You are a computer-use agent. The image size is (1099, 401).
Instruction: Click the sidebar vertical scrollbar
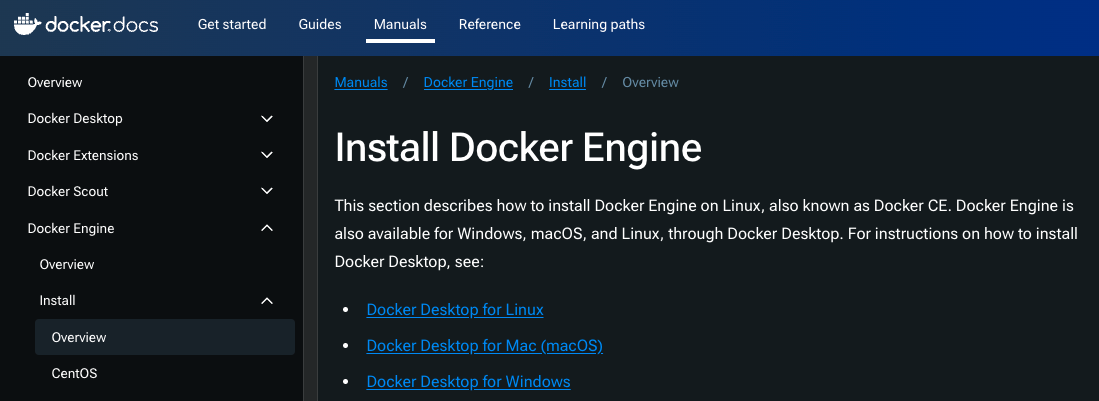pos(310,229)
